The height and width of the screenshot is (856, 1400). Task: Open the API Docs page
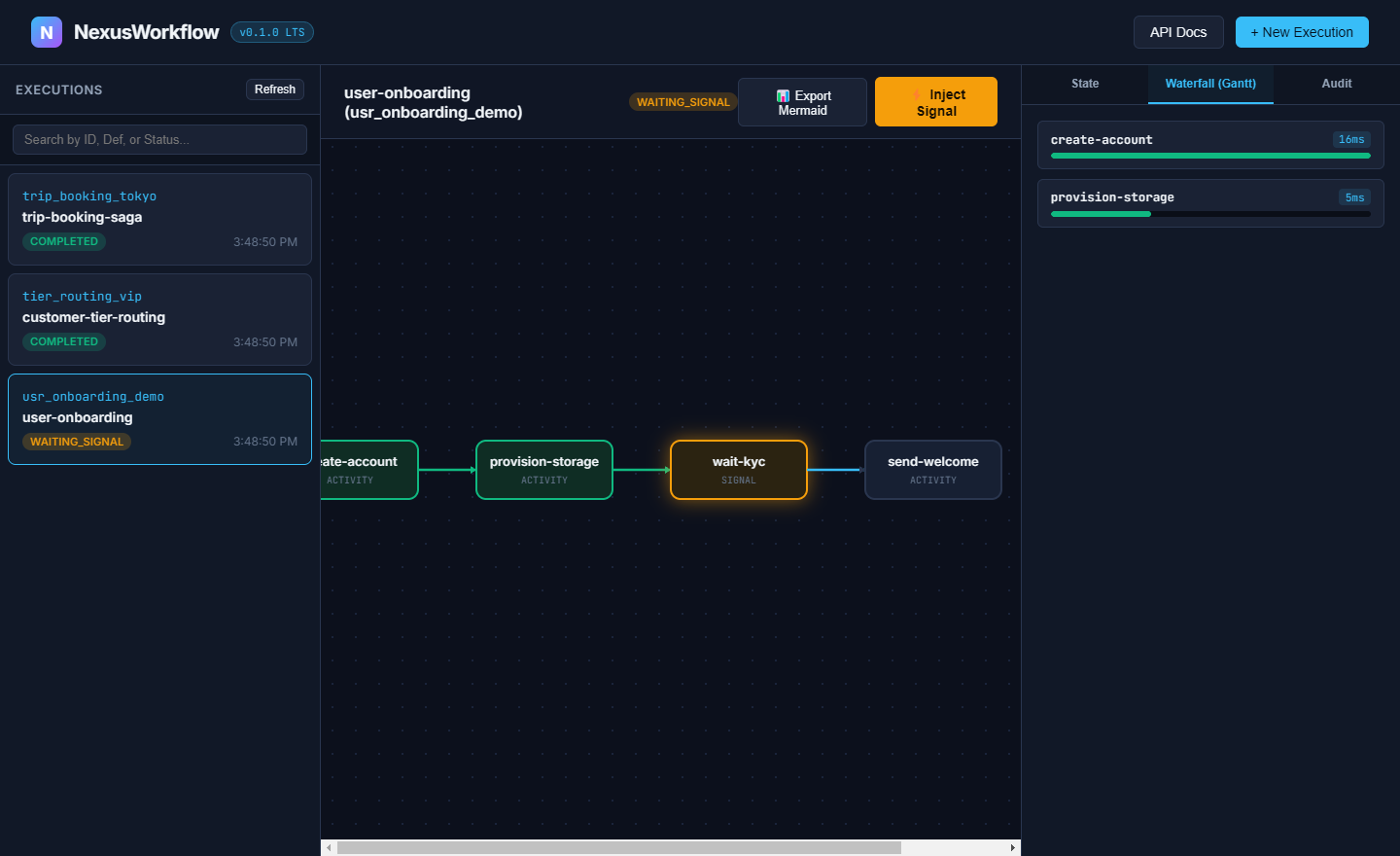1178,32
